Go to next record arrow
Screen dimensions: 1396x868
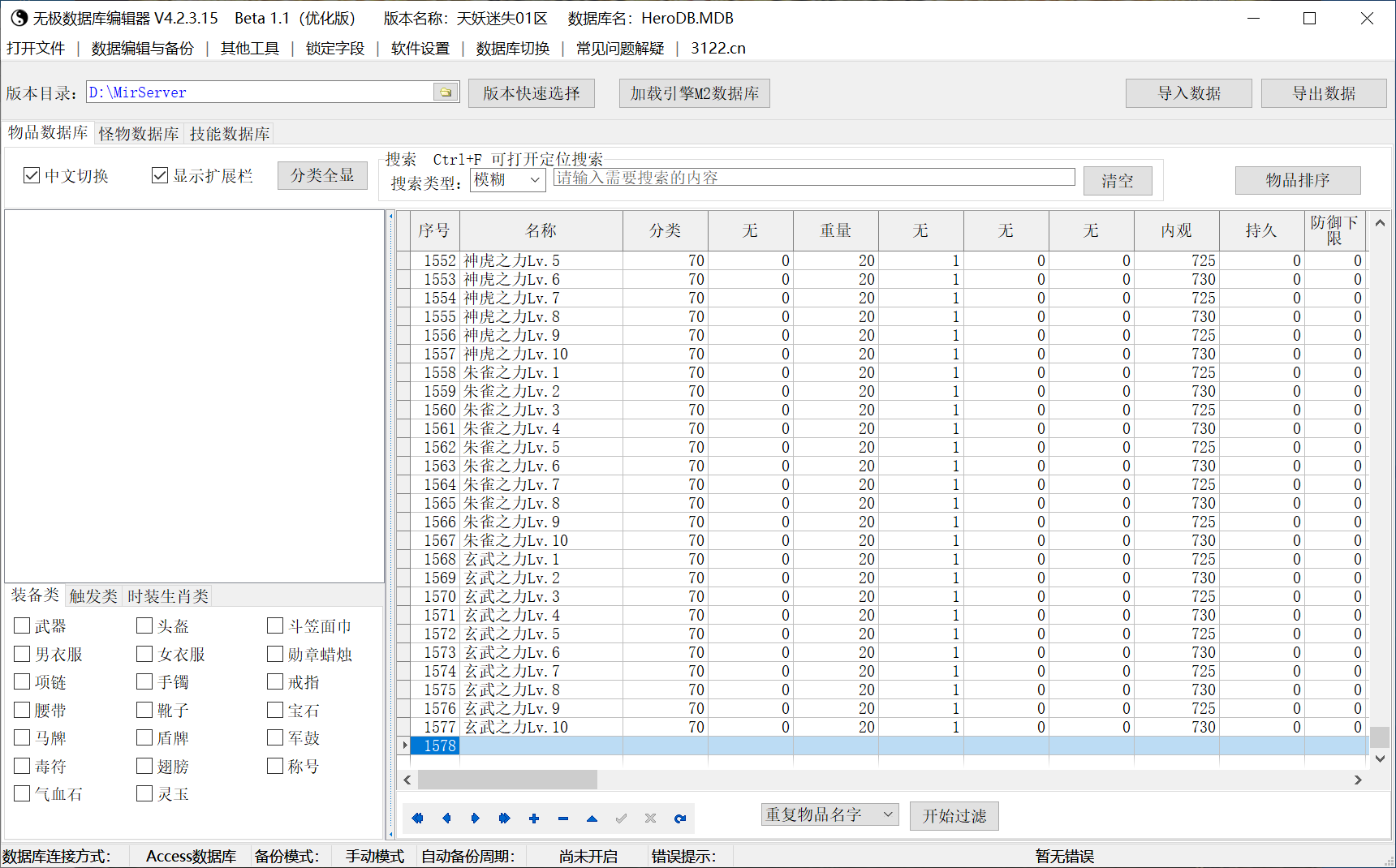pyautogui.click(x=476, y=819)
